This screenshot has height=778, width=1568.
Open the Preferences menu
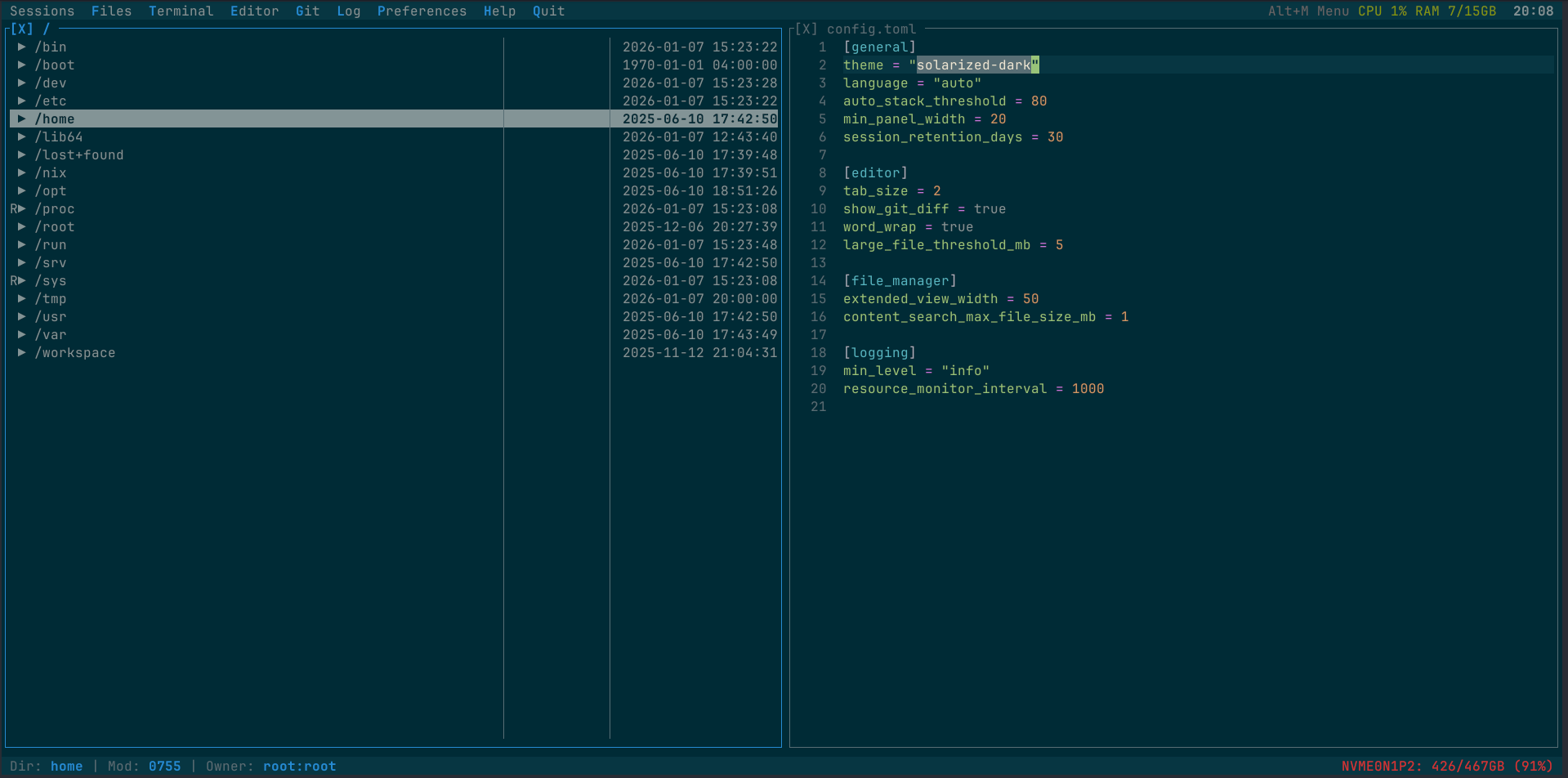422,11
